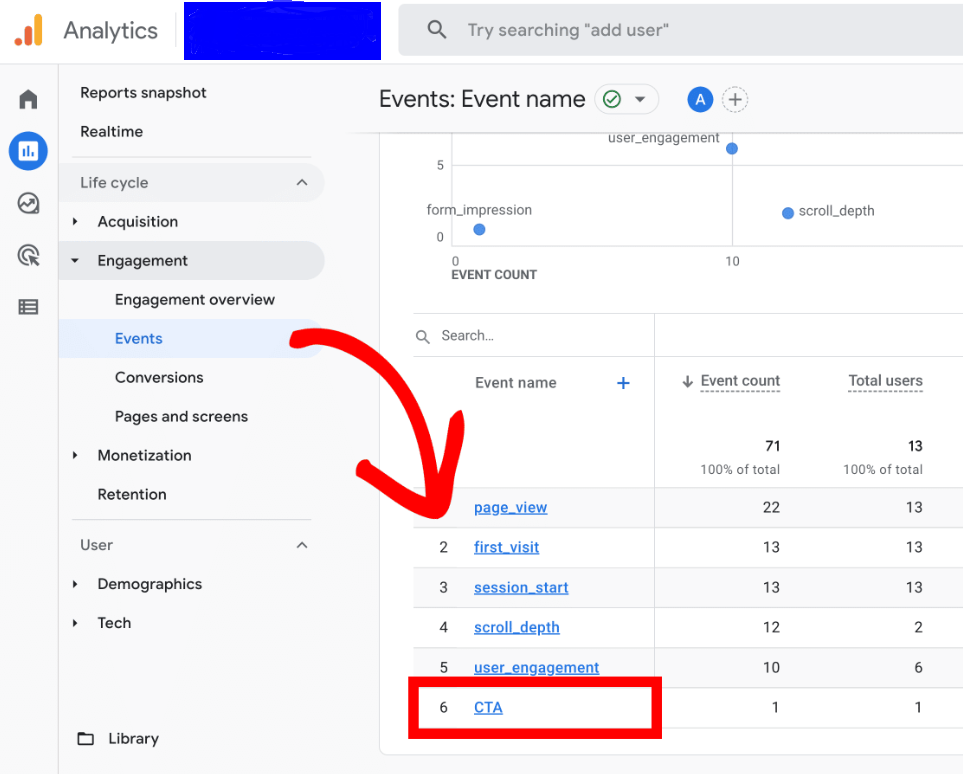Open the dropdown arrow beside report title
The height and width of the screenshot is (774, 963).
click(640, 99)
